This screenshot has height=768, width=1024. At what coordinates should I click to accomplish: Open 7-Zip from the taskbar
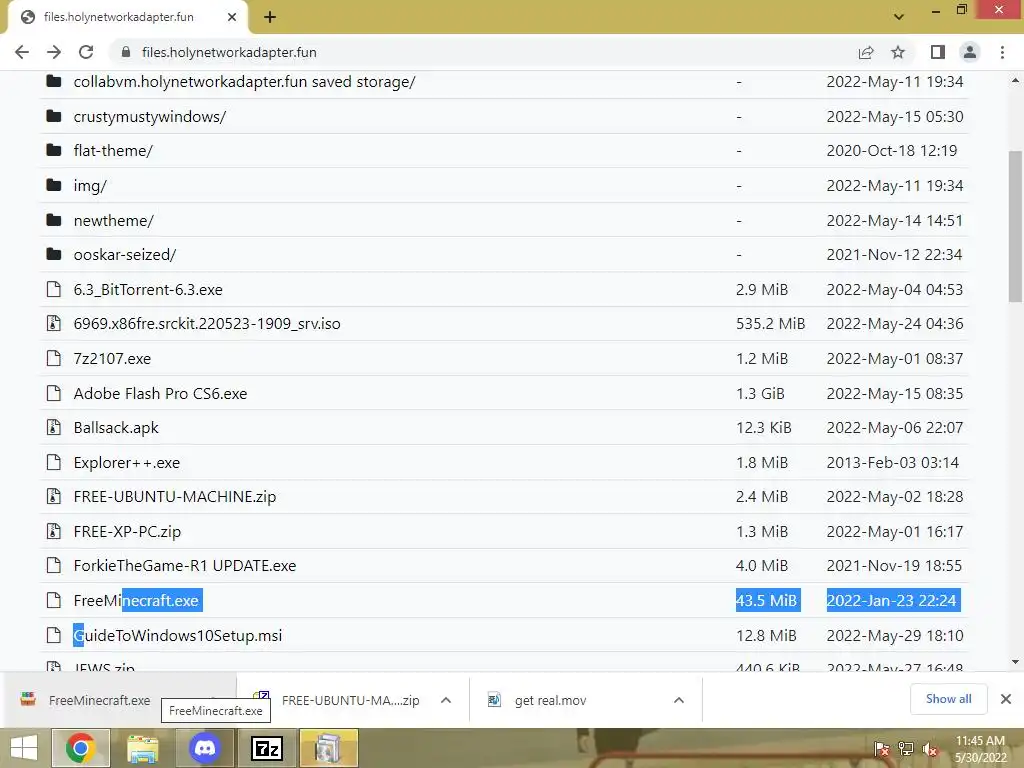pyautogui.click(x=267, y=748)
